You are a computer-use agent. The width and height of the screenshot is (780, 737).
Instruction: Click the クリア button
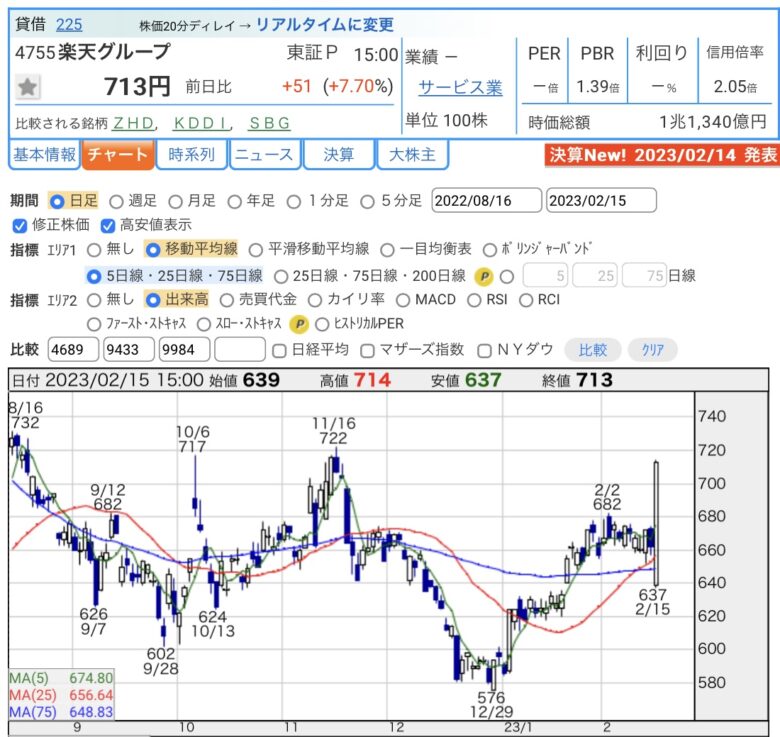[653, 350]
